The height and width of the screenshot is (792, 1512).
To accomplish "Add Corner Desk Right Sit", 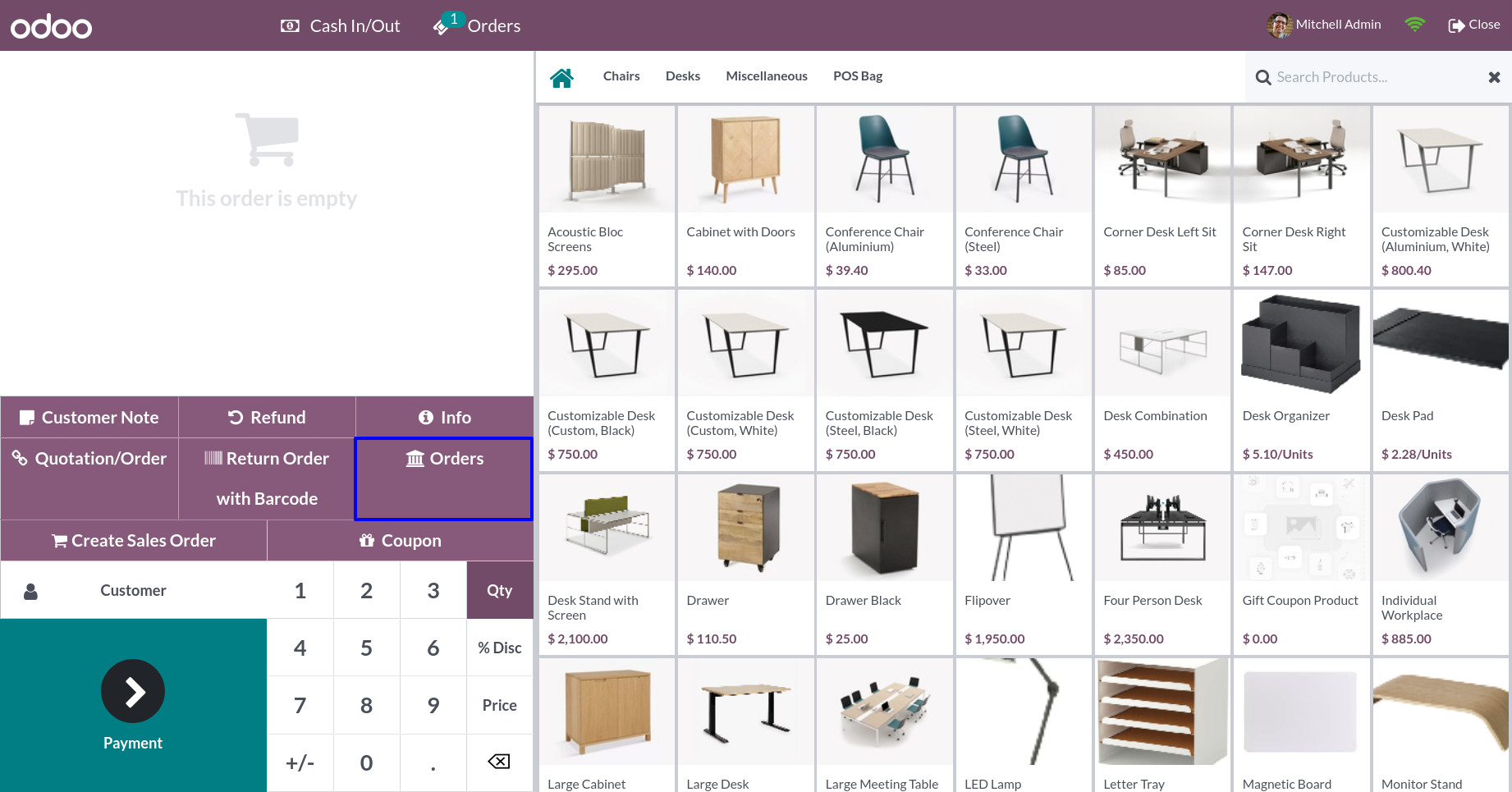I will (x=1301, y=196).
